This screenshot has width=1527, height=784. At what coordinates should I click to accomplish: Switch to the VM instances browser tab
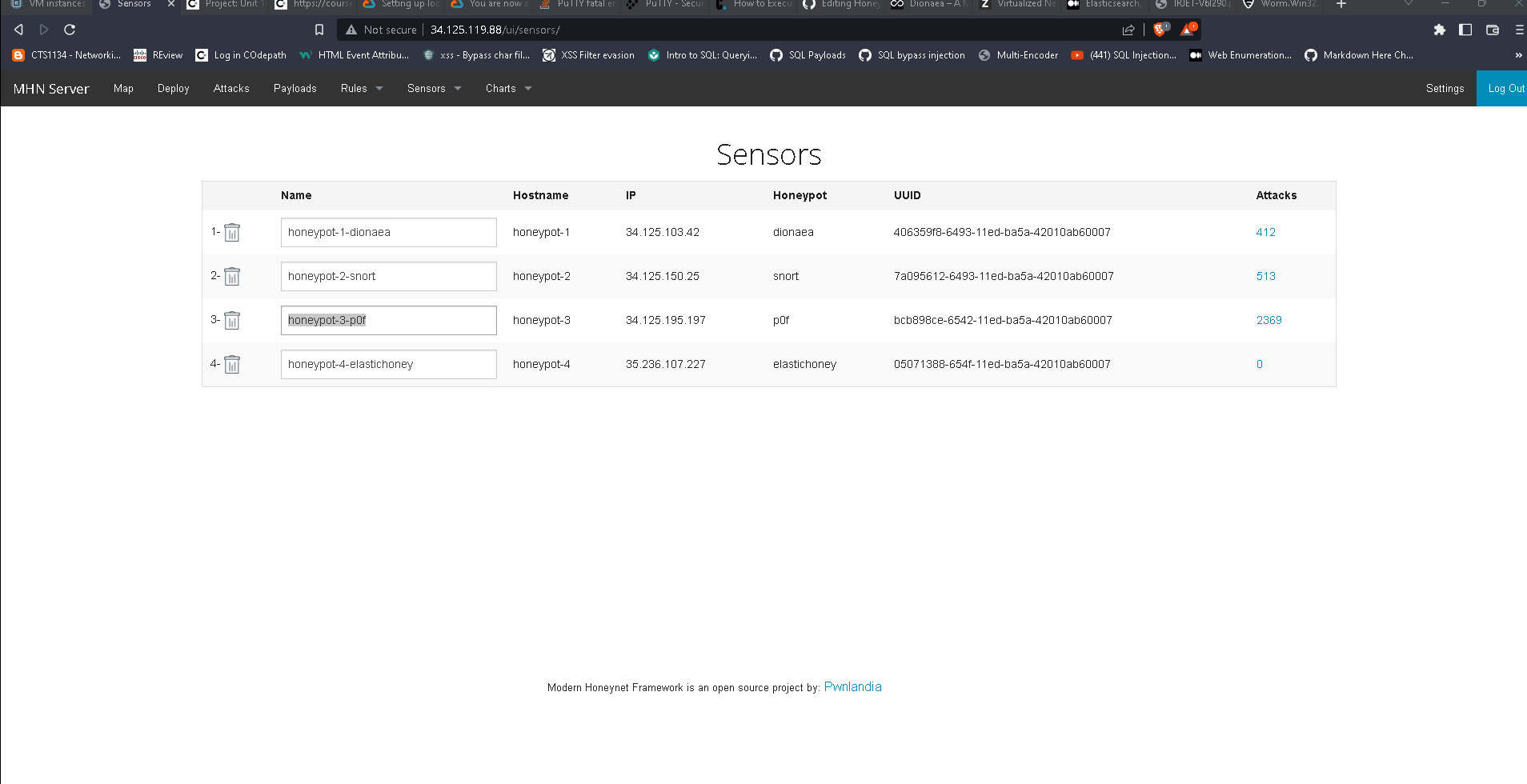coord(48,5)
